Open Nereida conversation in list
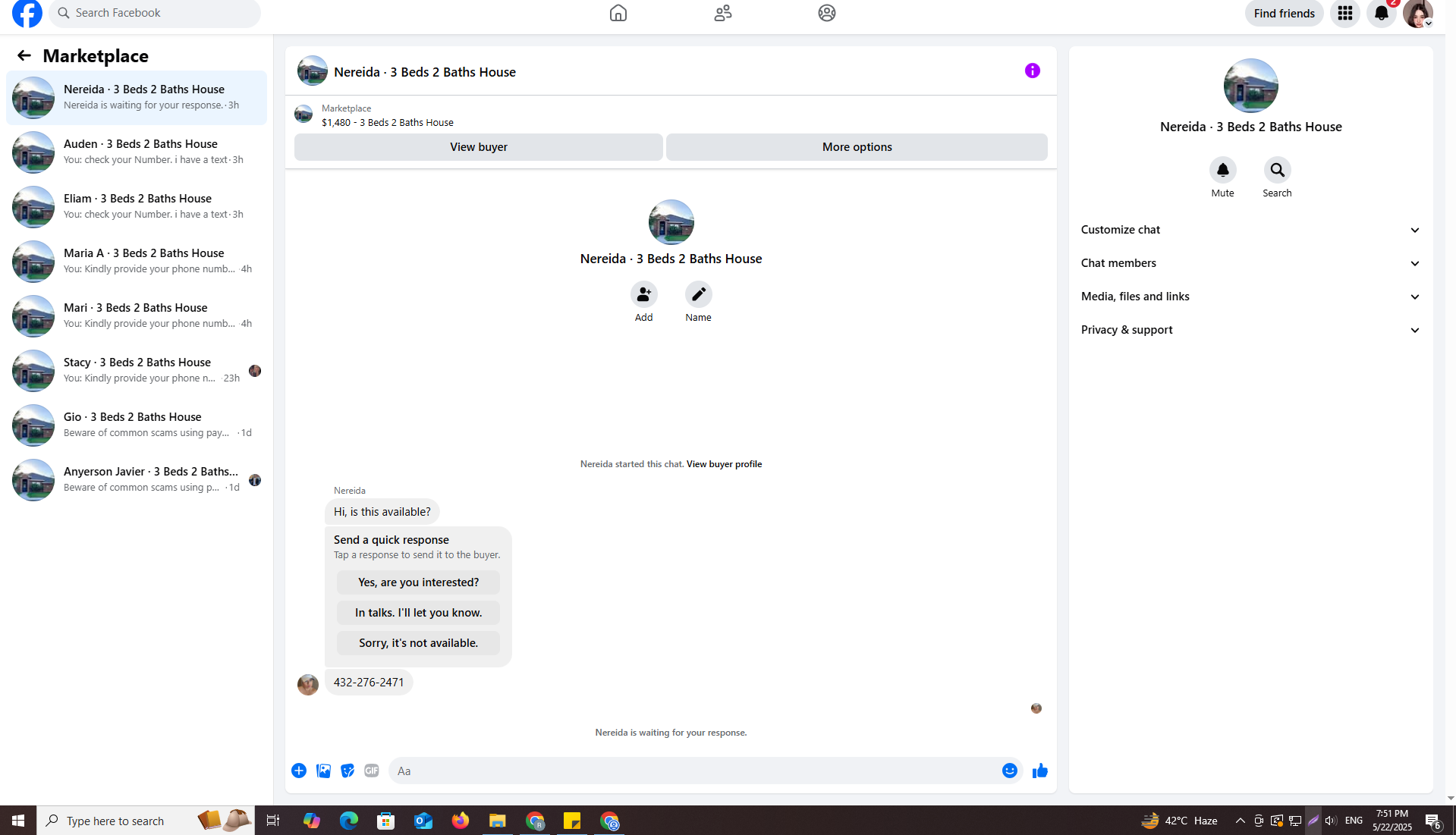The width and height of the screenshot is (1456, 835). click(x=137, y=98)
